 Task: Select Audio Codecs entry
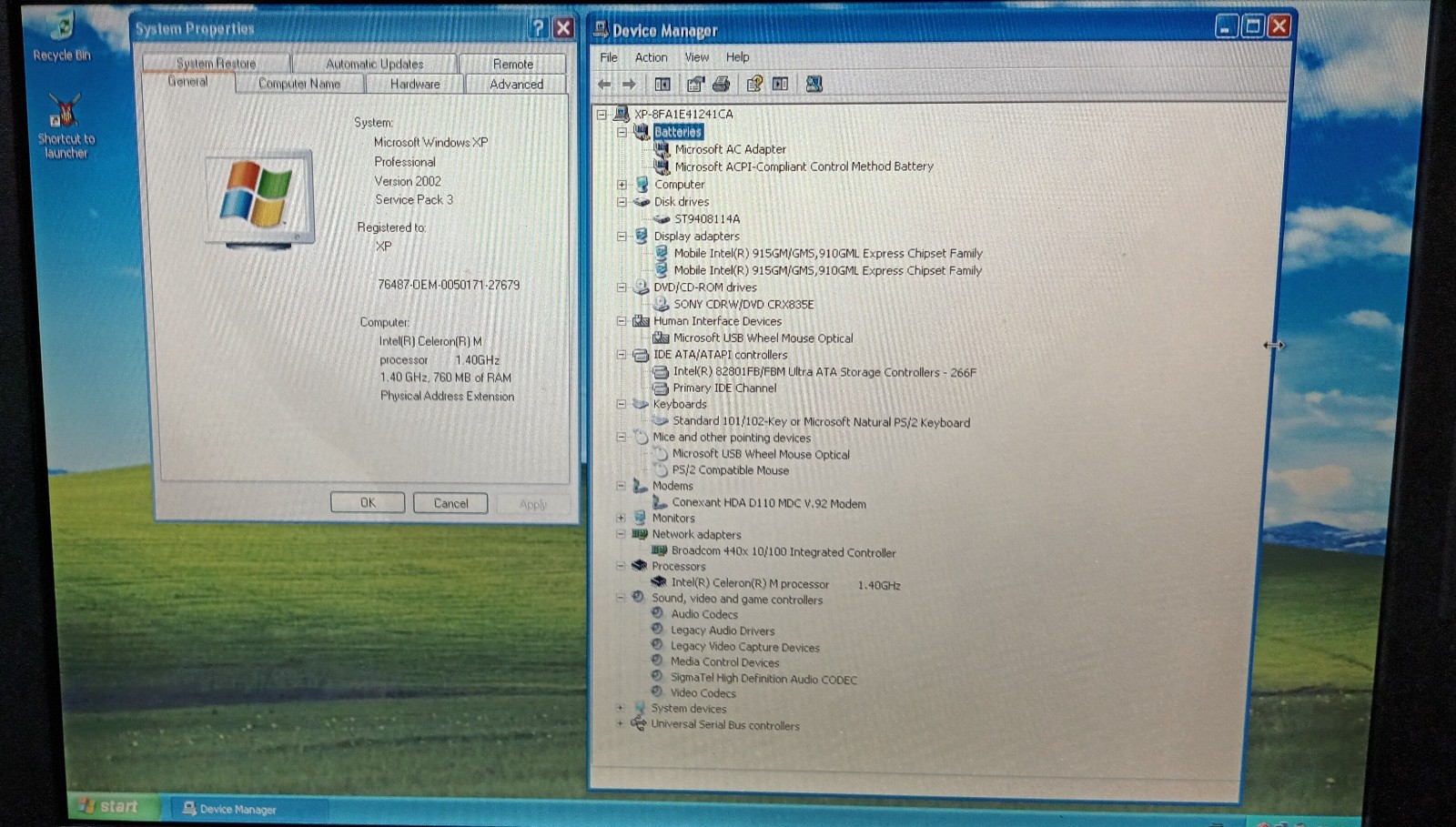(x=704, y=614)
